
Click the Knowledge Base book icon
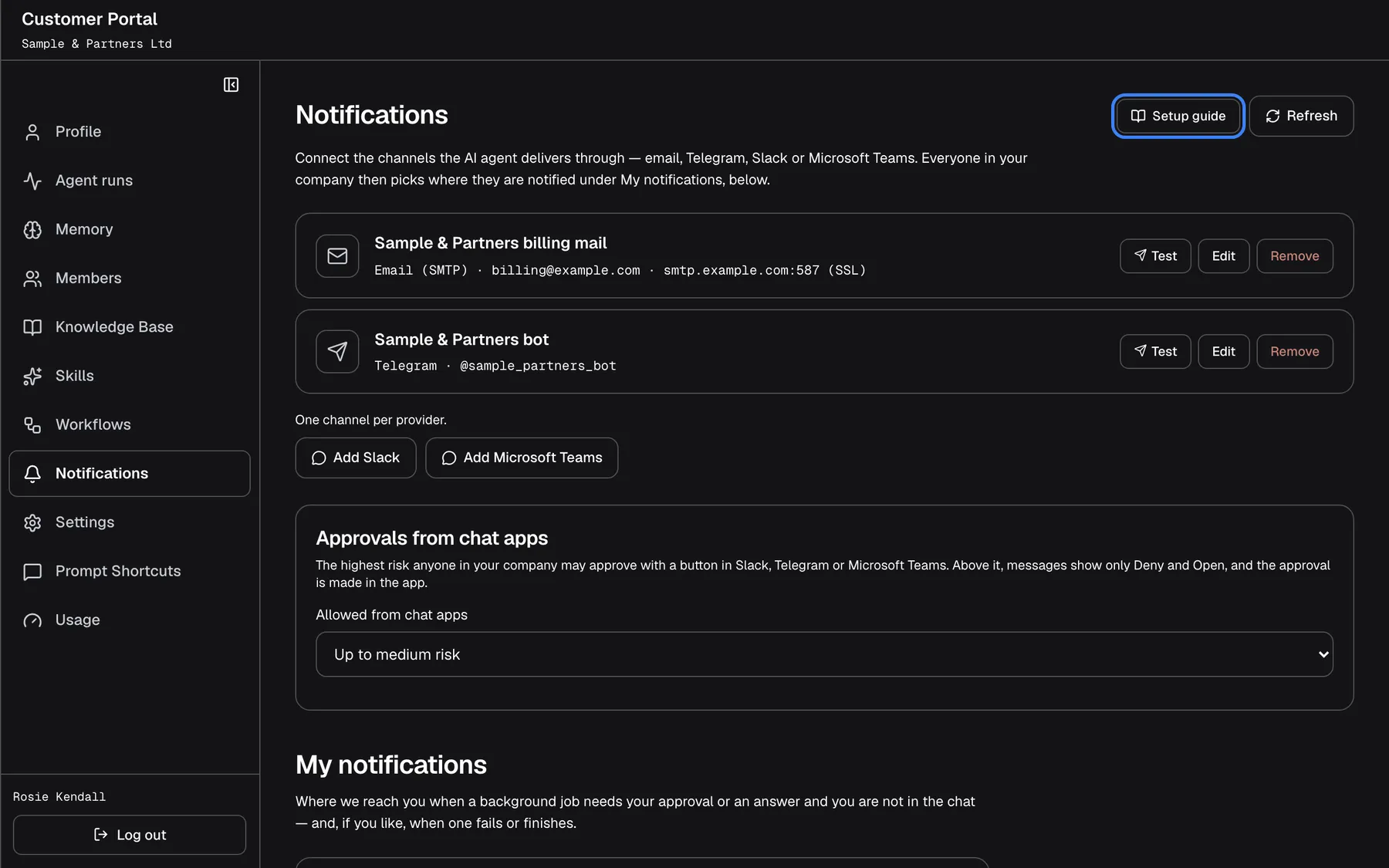[x=32, y=327]
